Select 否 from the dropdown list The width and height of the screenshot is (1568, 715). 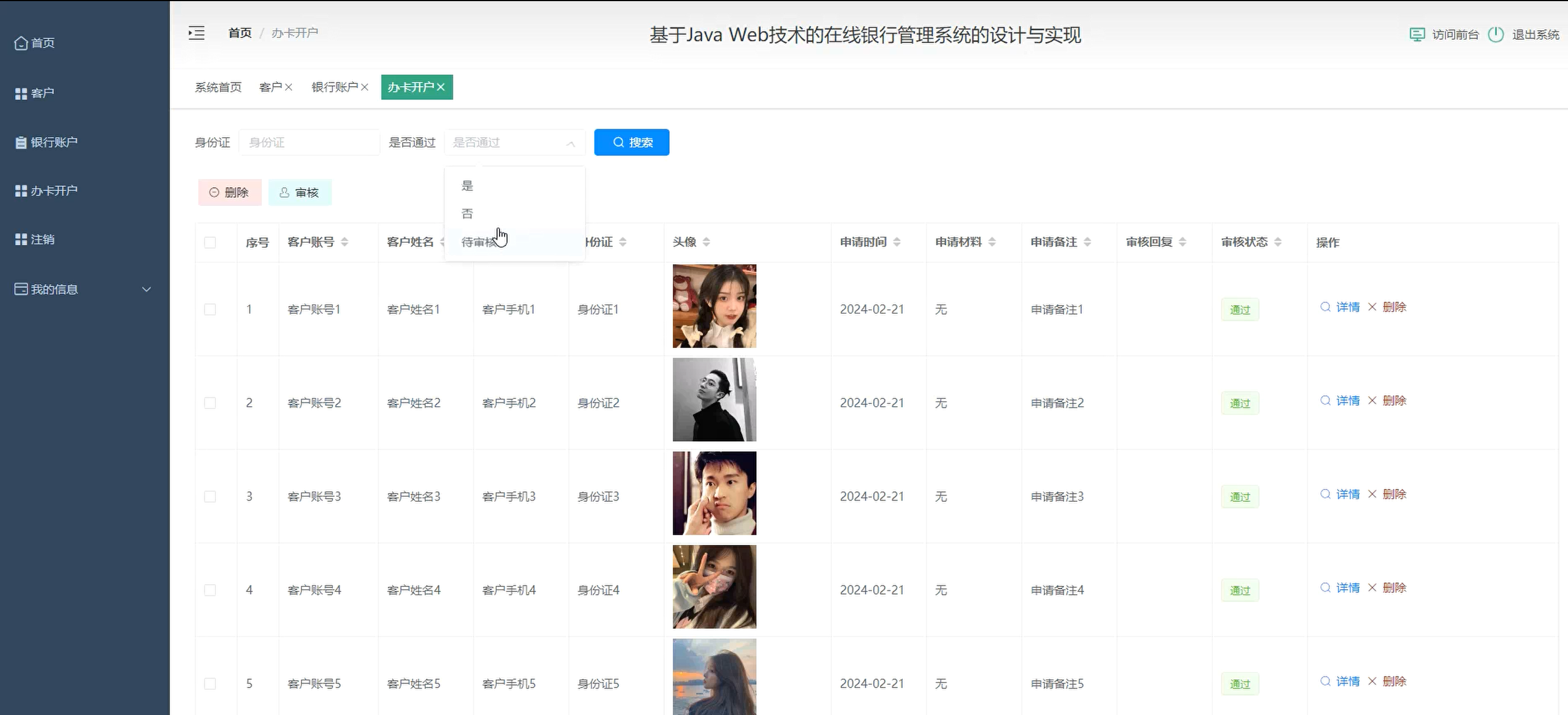click(x=515, y=214)
